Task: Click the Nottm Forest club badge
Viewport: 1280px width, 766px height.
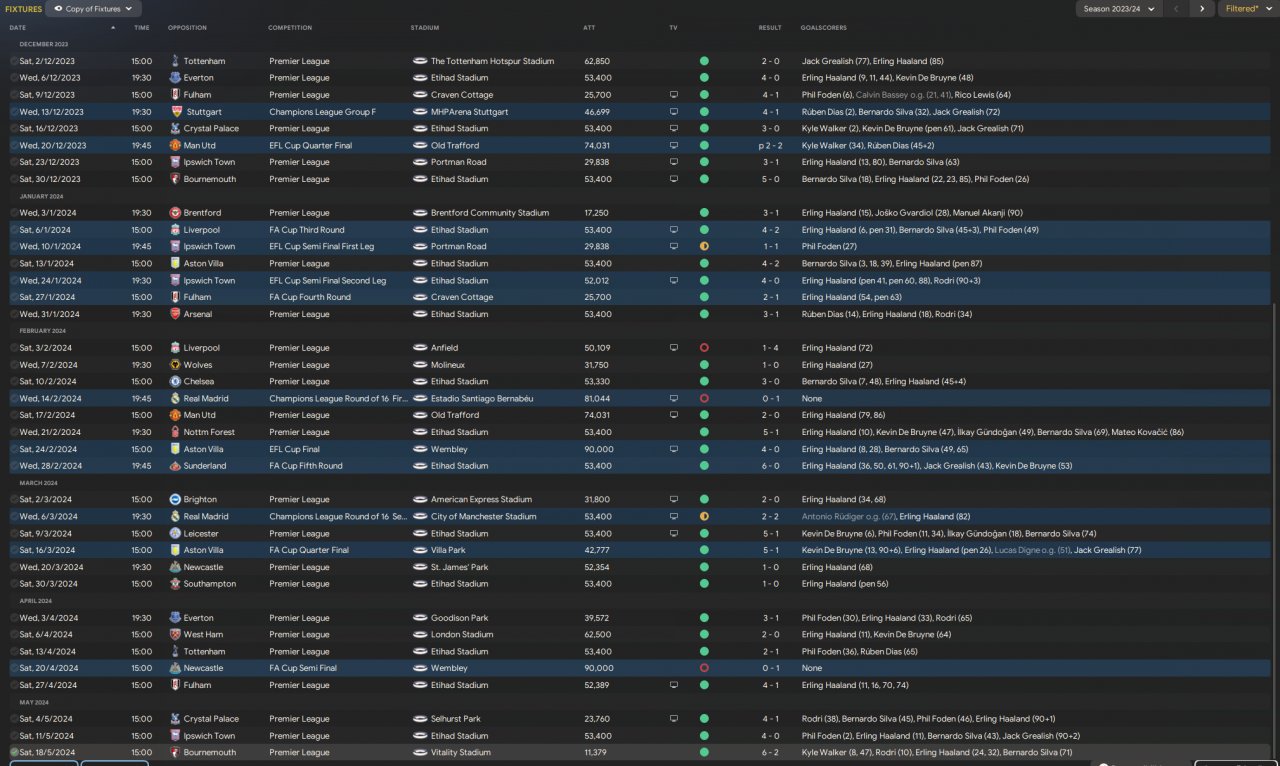Action: coord(176,432)
